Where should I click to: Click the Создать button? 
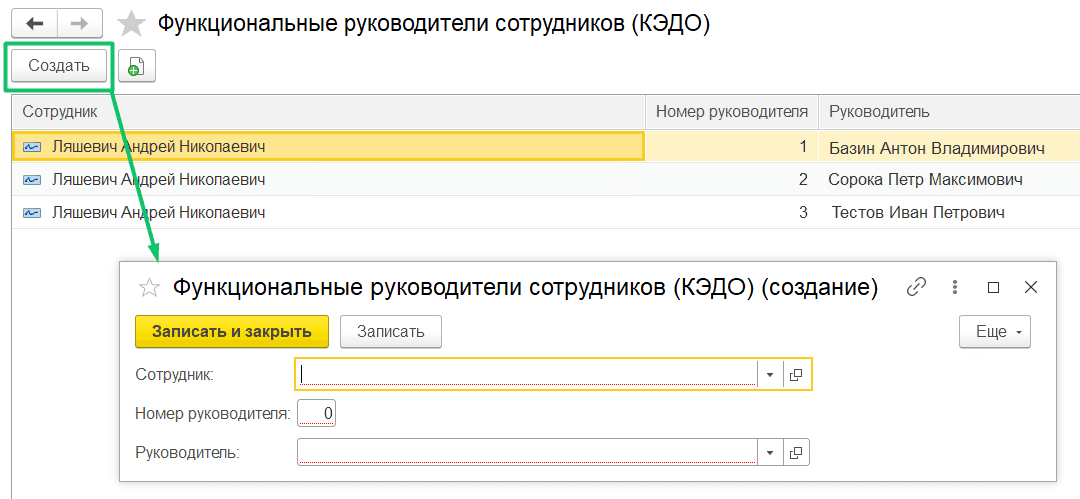coord(59,66)
